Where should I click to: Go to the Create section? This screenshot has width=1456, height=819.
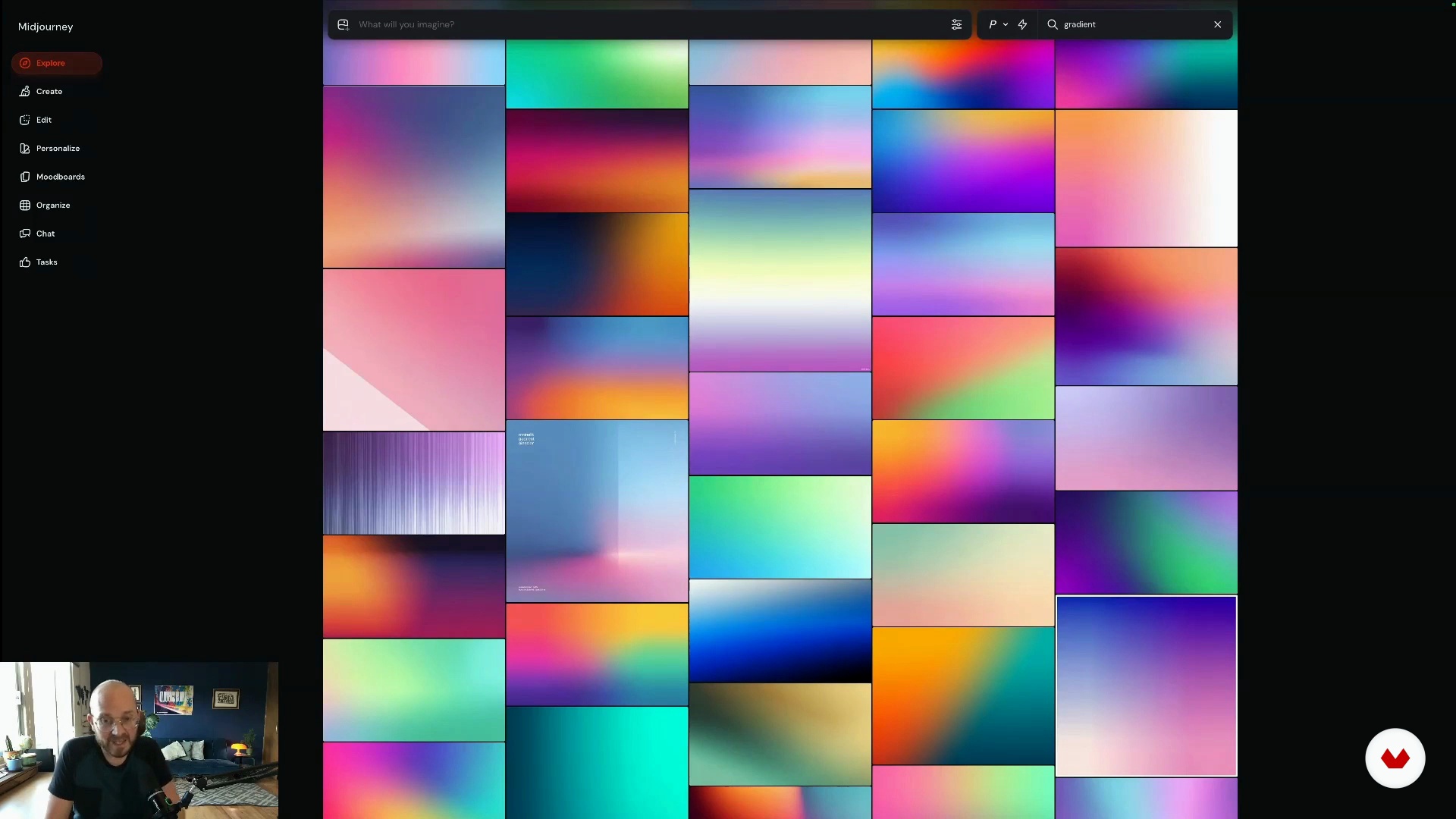pyautogui.click(x=49, y=91)
